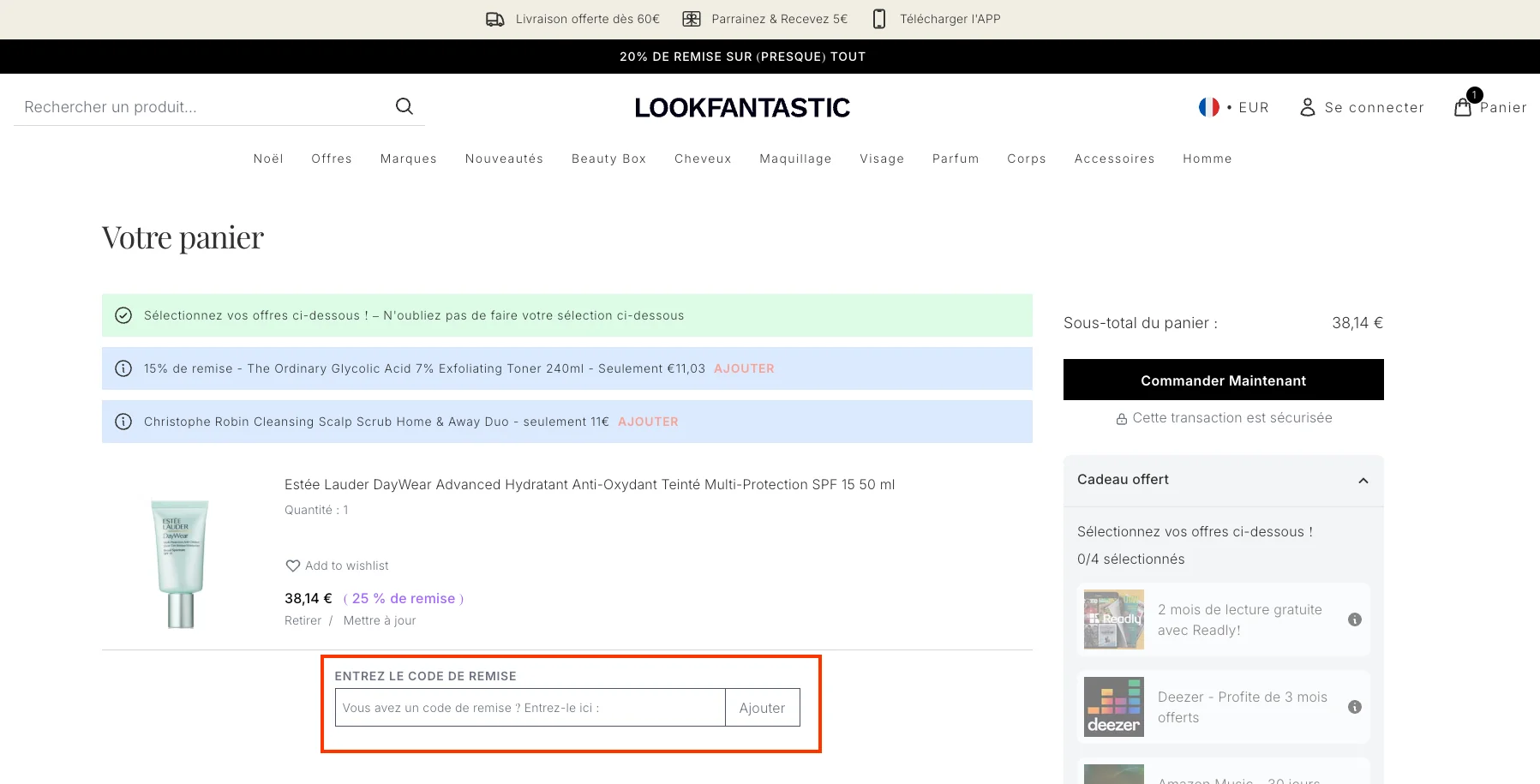The height and width of the screenshot is (784, 1540).
Task: Click AJOUTER on the Christophe Robin offer
Action: pos(648,422)
